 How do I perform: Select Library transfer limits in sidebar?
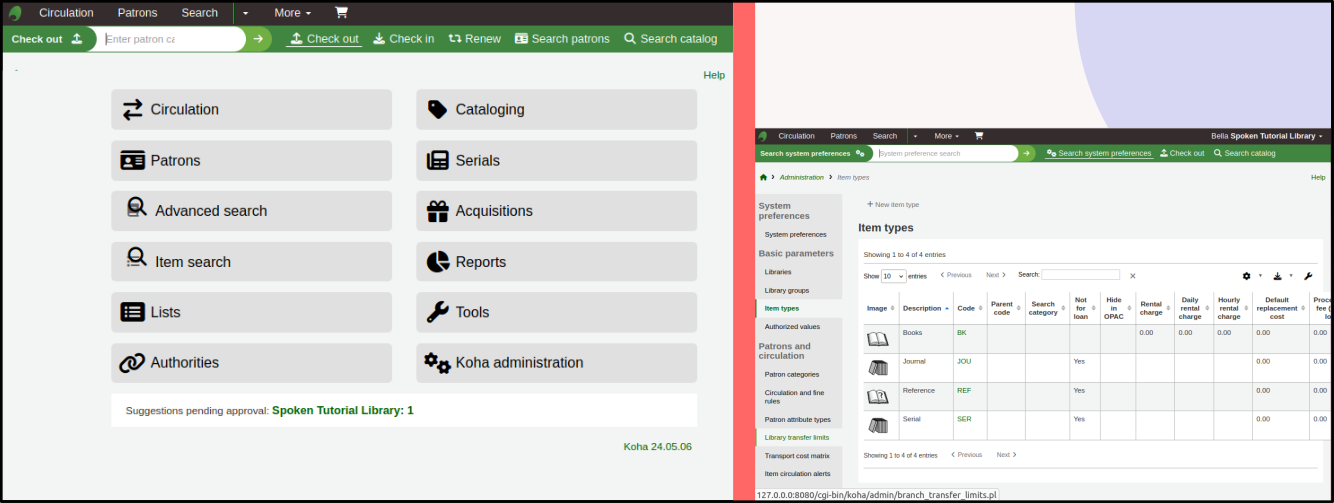coord(796,437)
